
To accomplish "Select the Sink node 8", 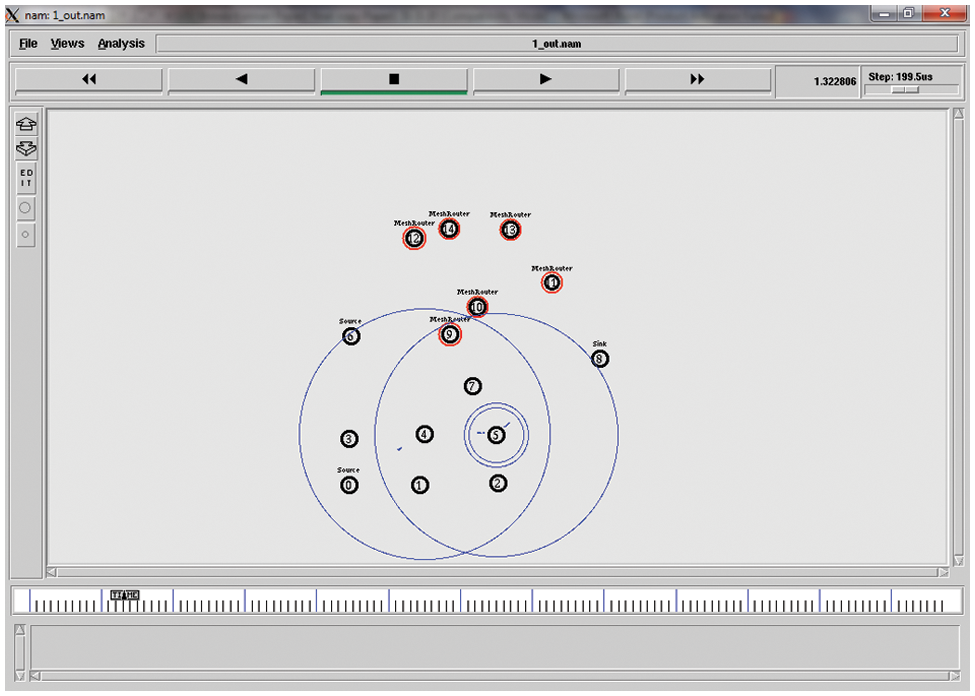I will click(x=599, y=359).
